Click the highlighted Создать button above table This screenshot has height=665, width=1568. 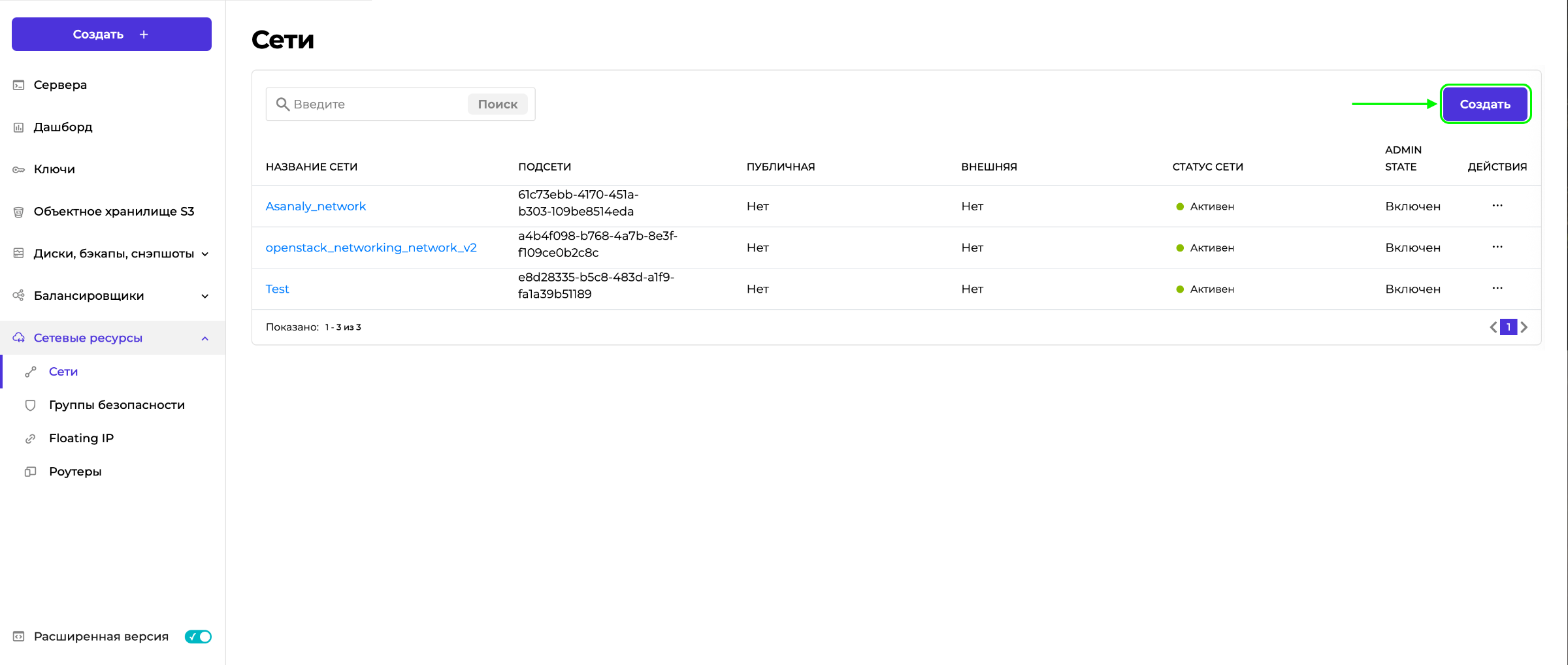tap(1485, 104)
